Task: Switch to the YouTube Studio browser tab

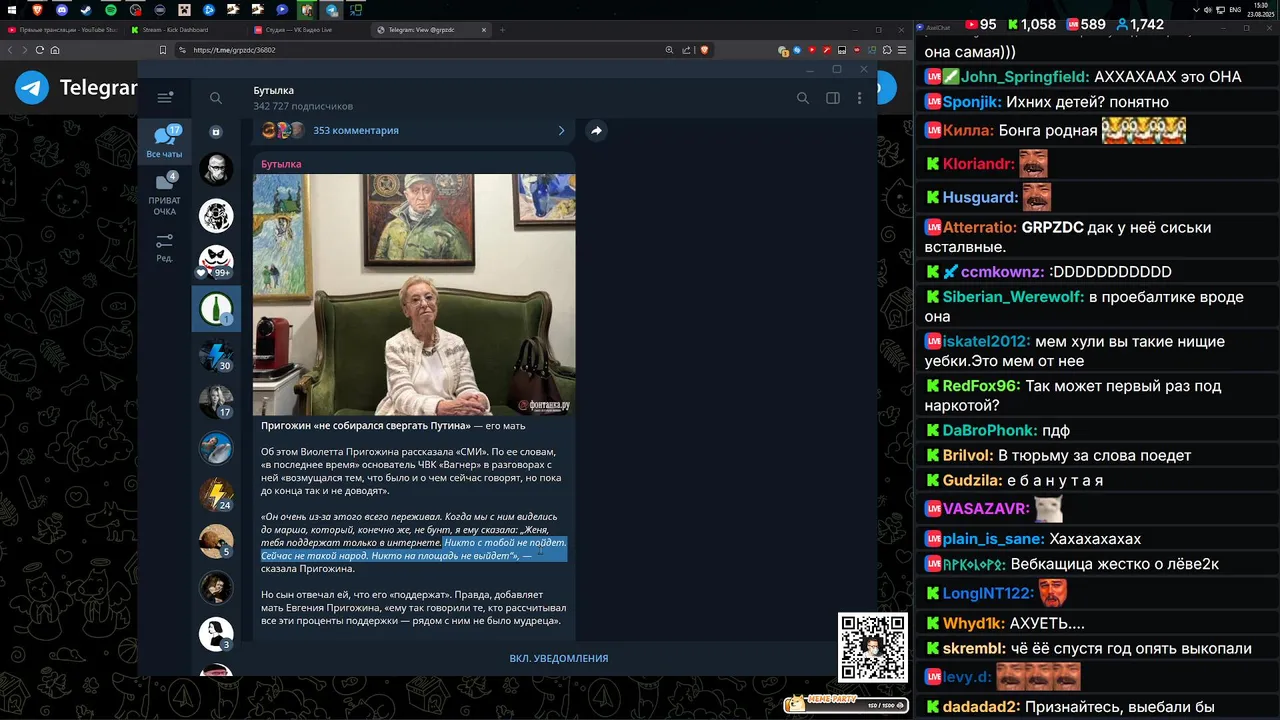Action: [64, 30]
